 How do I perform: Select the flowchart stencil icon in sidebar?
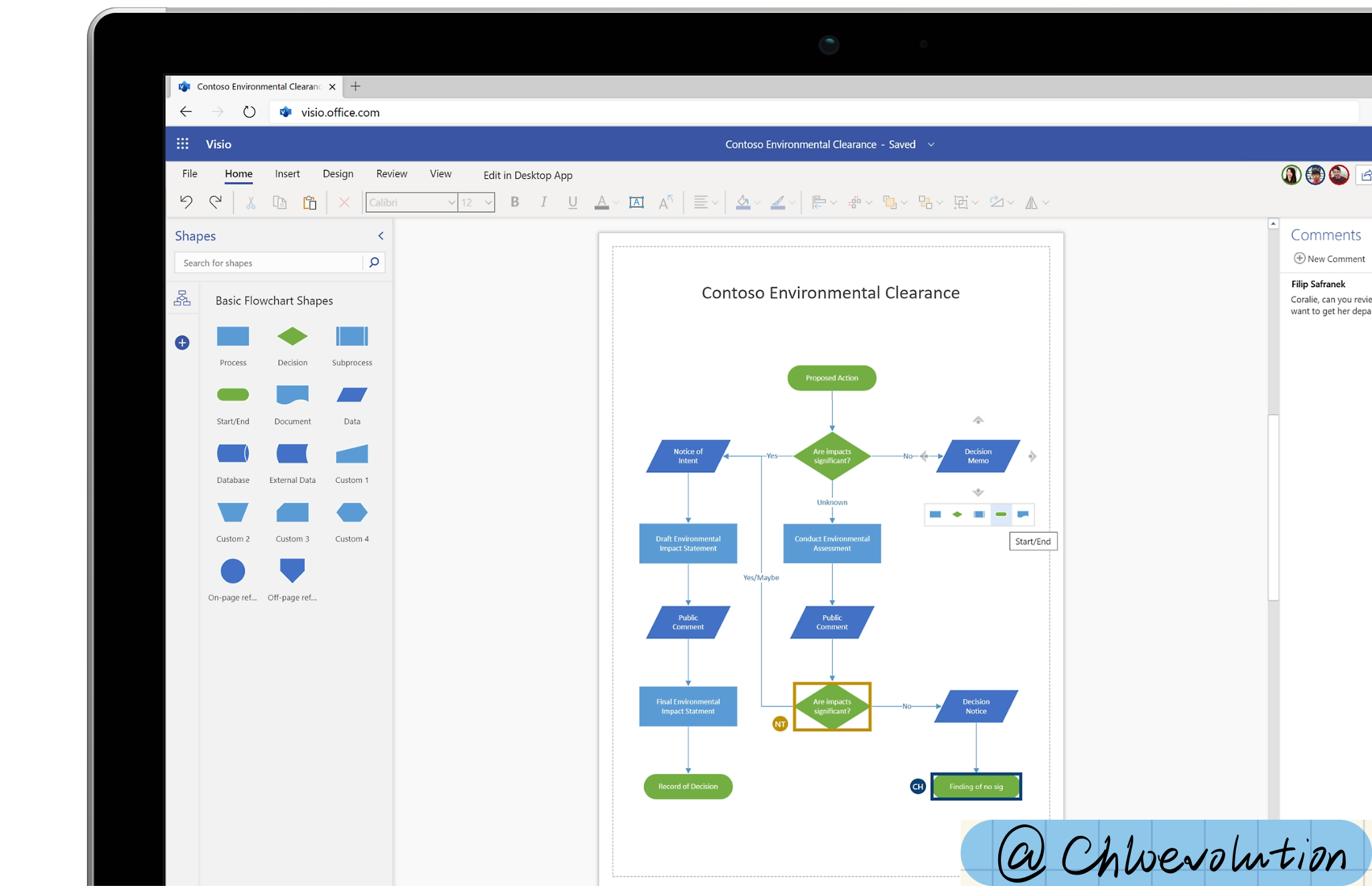[x=182, y=298]
